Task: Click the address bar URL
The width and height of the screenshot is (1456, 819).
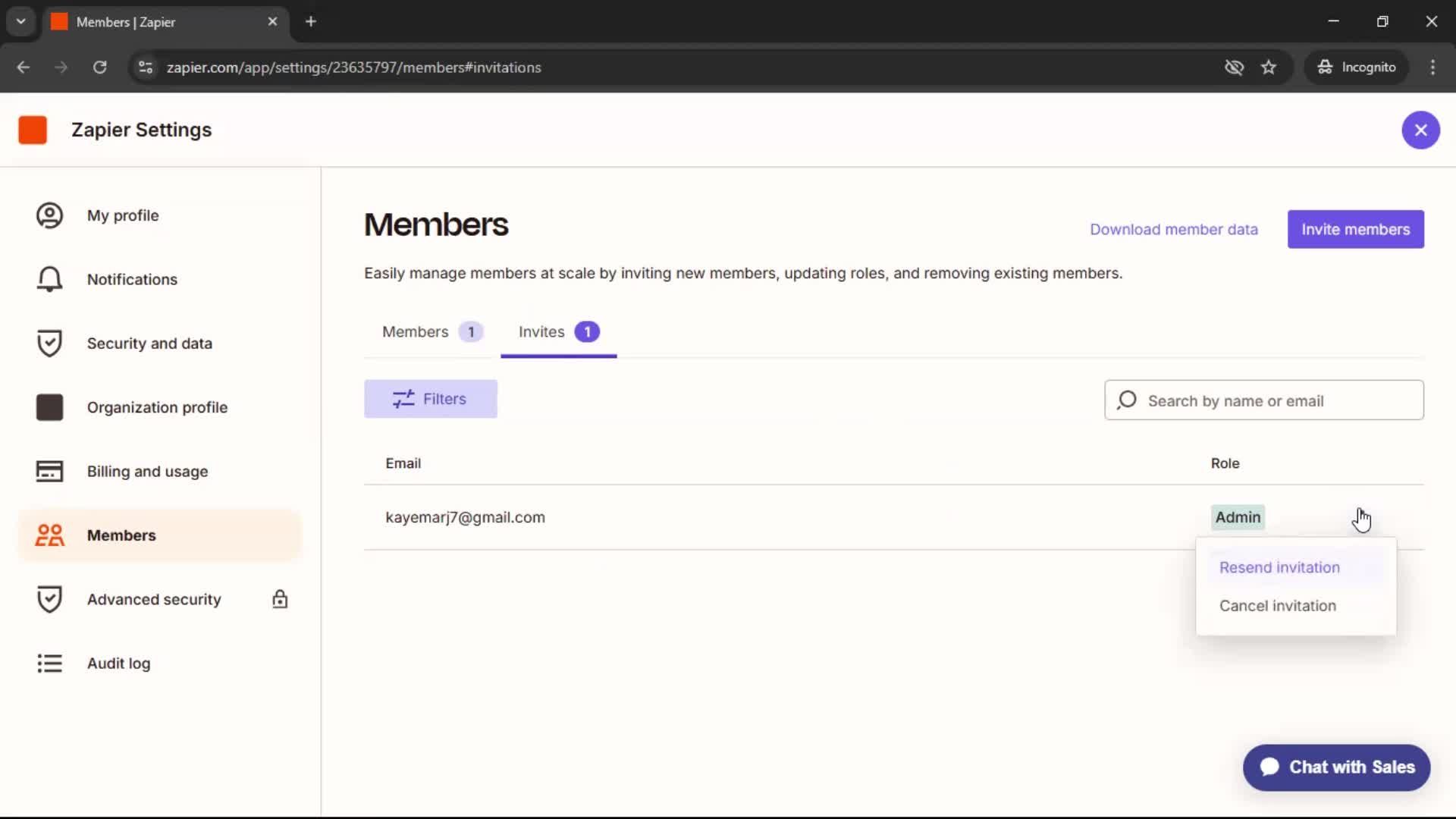Action: (x=353, y=67)
